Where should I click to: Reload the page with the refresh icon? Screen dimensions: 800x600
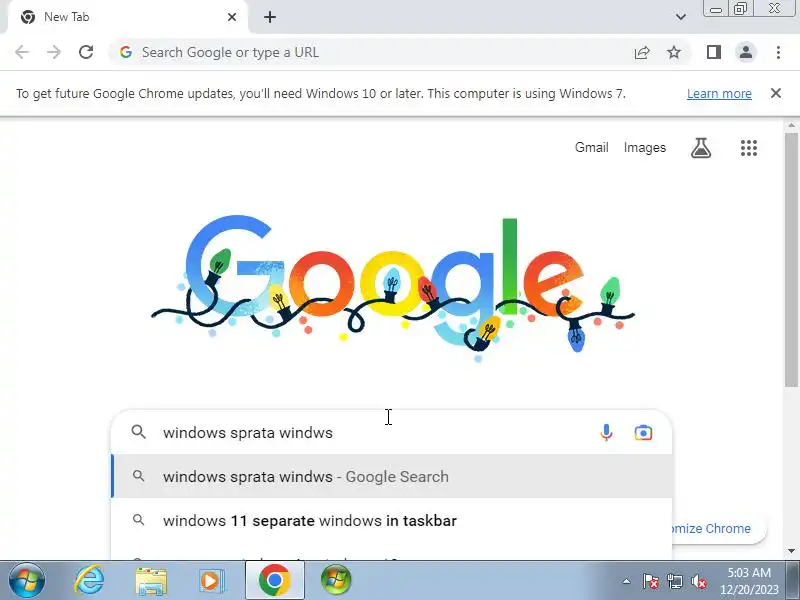tap(86, 52)
